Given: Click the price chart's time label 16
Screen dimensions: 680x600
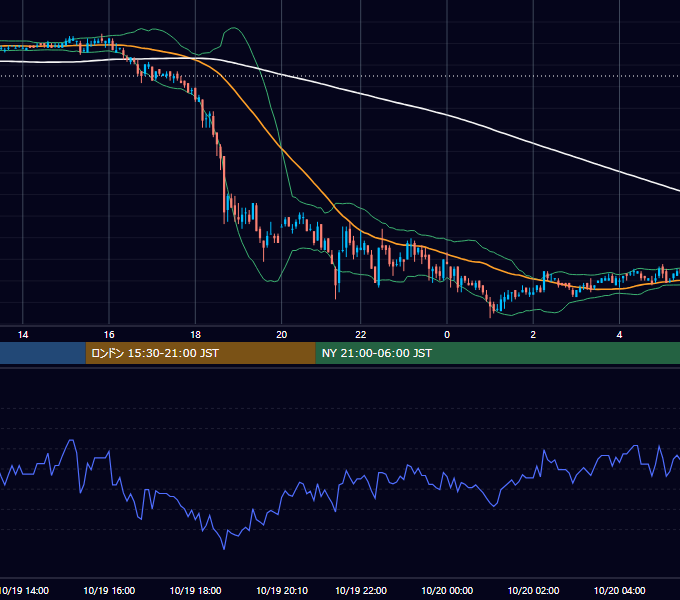Looking at the screenshot, I should point(109,335).
